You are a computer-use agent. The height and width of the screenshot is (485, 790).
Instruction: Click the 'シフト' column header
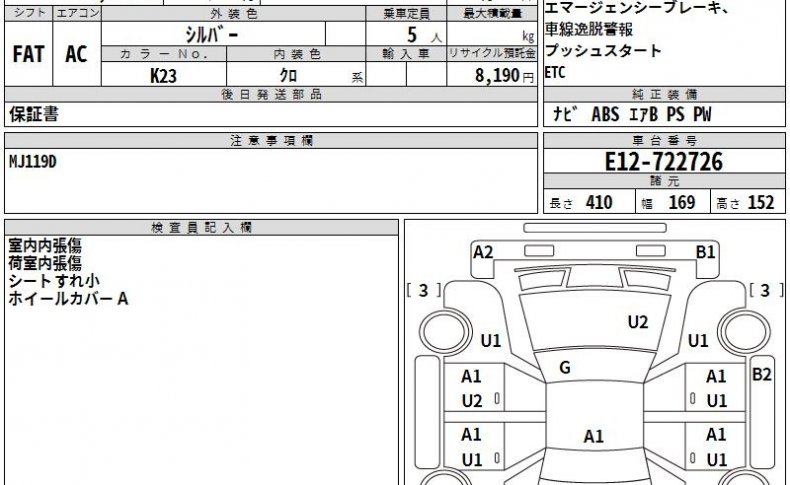(29, 13)
